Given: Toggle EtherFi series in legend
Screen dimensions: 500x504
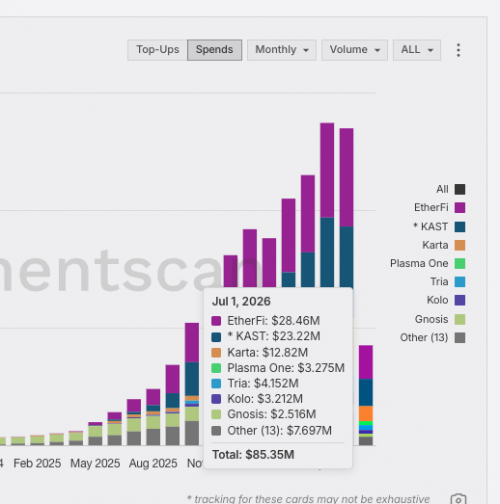Looking at the screenshot, I should pos(460,208).
